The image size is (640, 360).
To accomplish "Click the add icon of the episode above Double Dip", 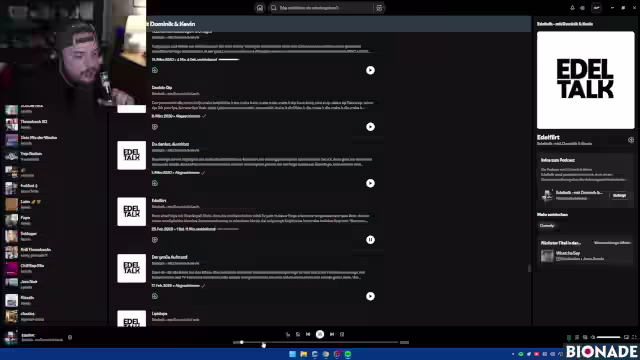I will pos(155,70).
